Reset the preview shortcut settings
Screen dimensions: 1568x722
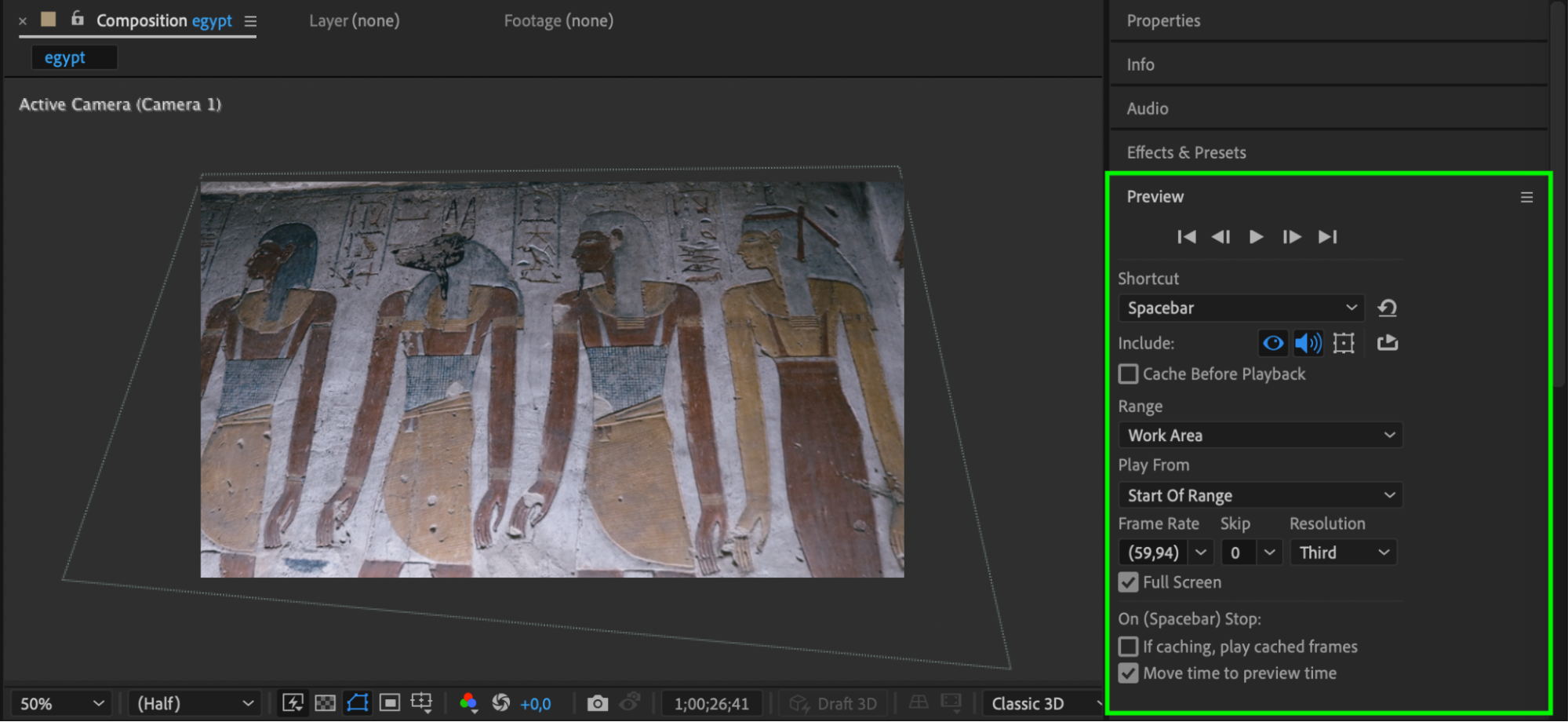(x=1387, y=308)
